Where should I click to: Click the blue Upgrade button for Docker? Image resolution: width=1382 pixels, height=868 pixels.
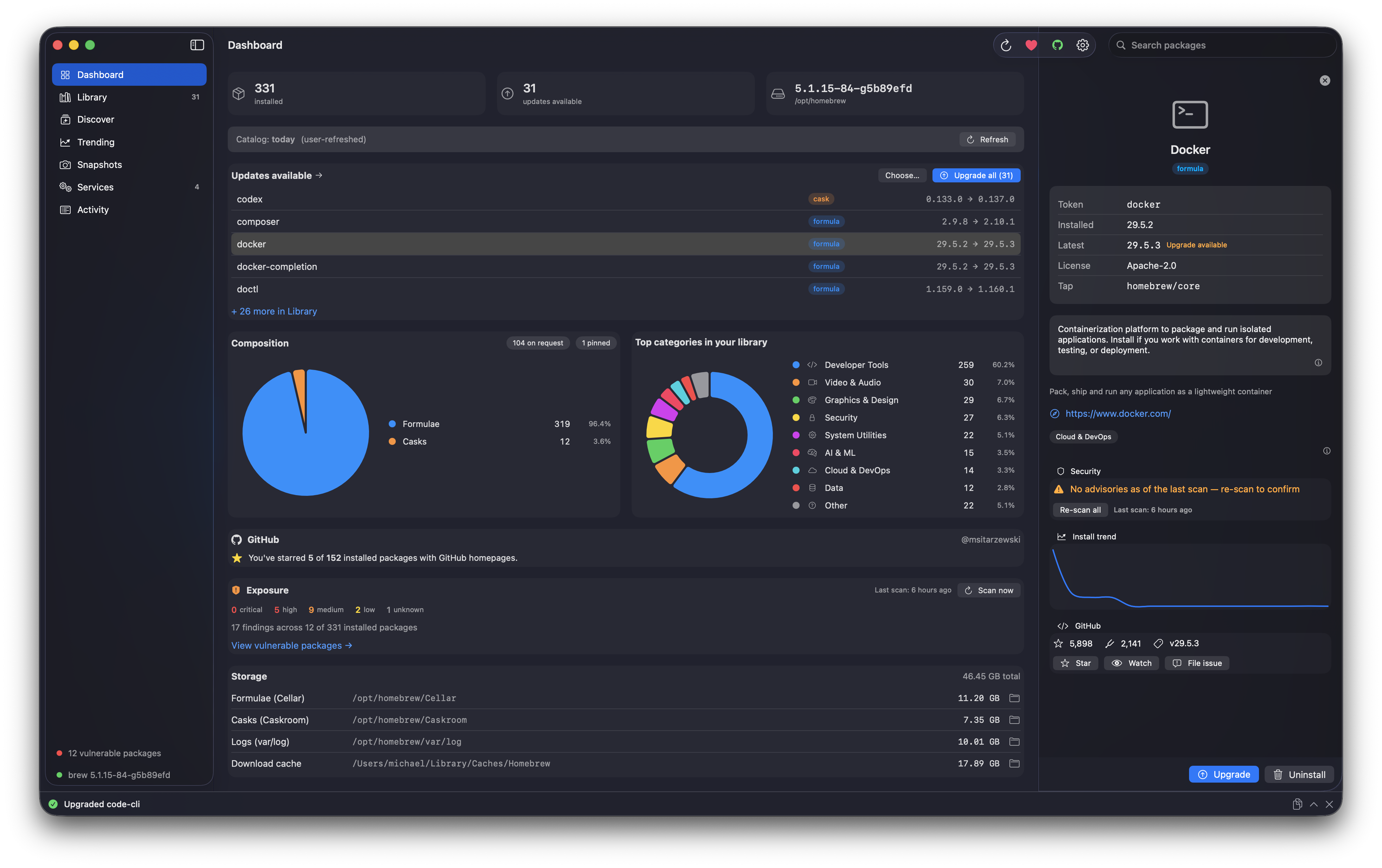pos(1223,775)
